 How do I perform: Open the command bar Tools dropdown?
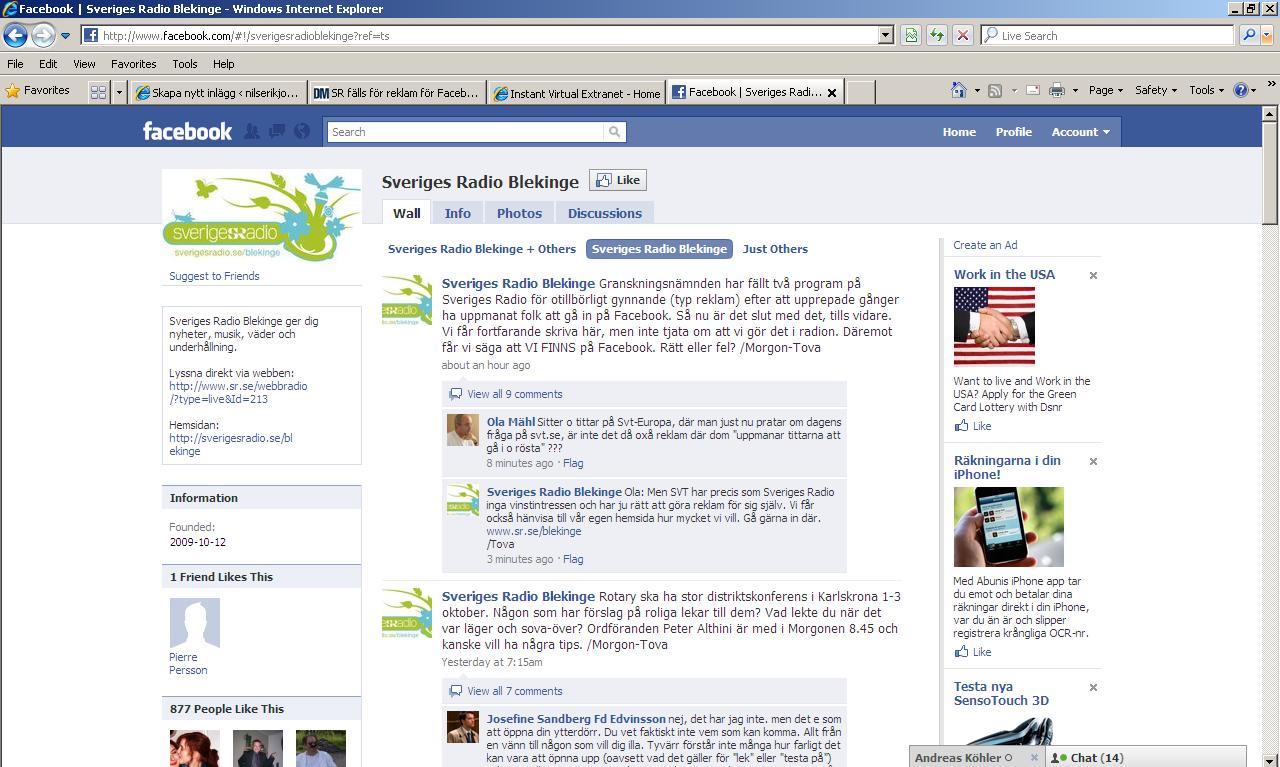pyautogui.click(x=1207, y=90)
